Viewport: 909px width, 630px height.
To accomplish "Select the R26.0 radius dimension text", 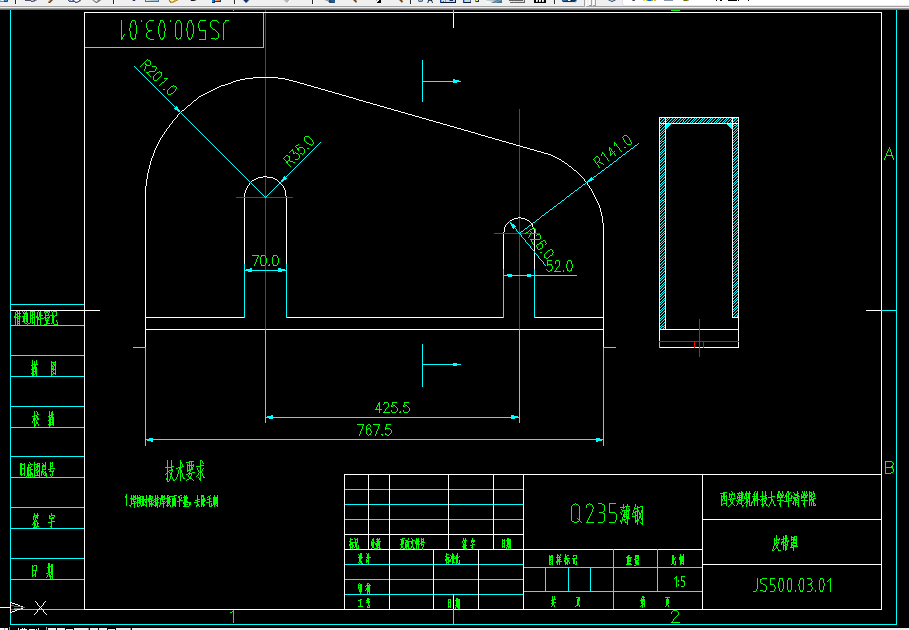I will pyautogui.click(x=540, y=245).
